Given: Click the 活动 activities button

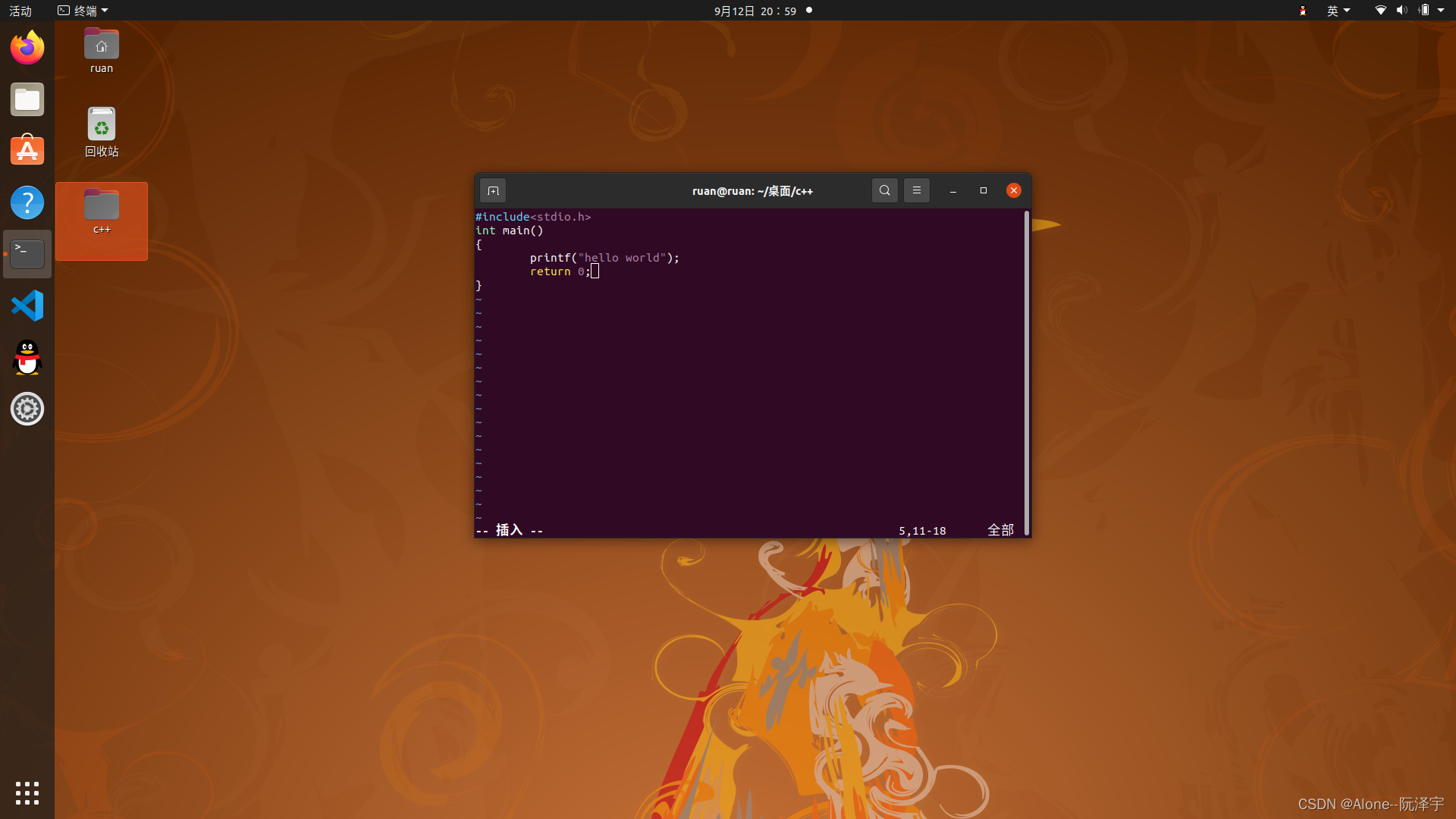Looking at the screenshot, I should pos(20,11).
